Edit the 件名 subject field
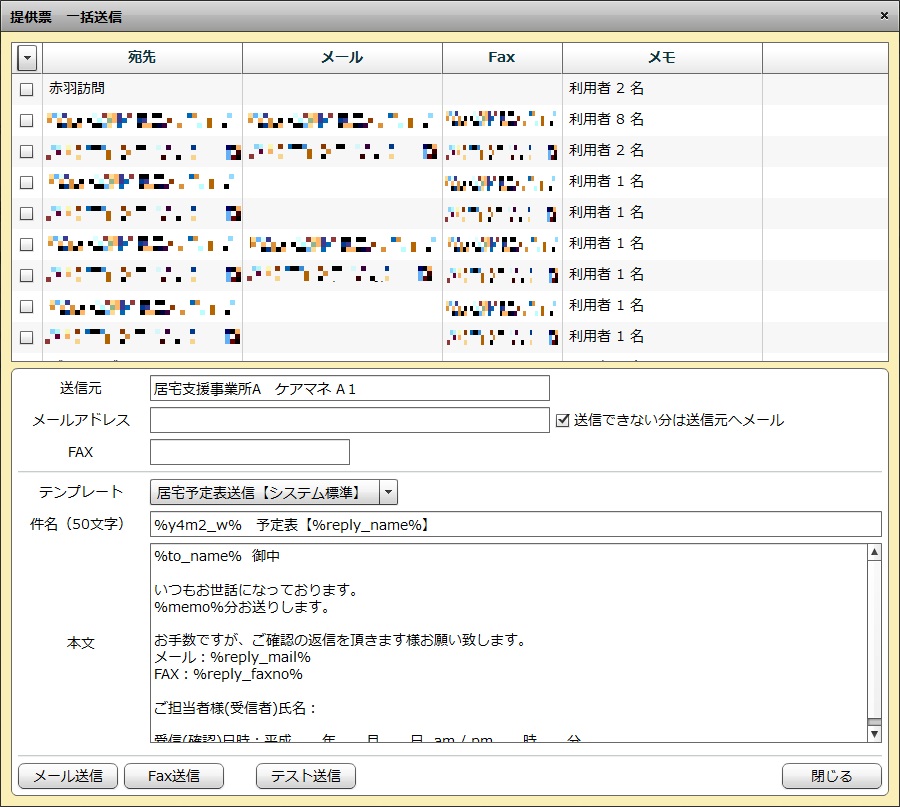This screenshot has width=900, height=807. click(x=515, y=524)
